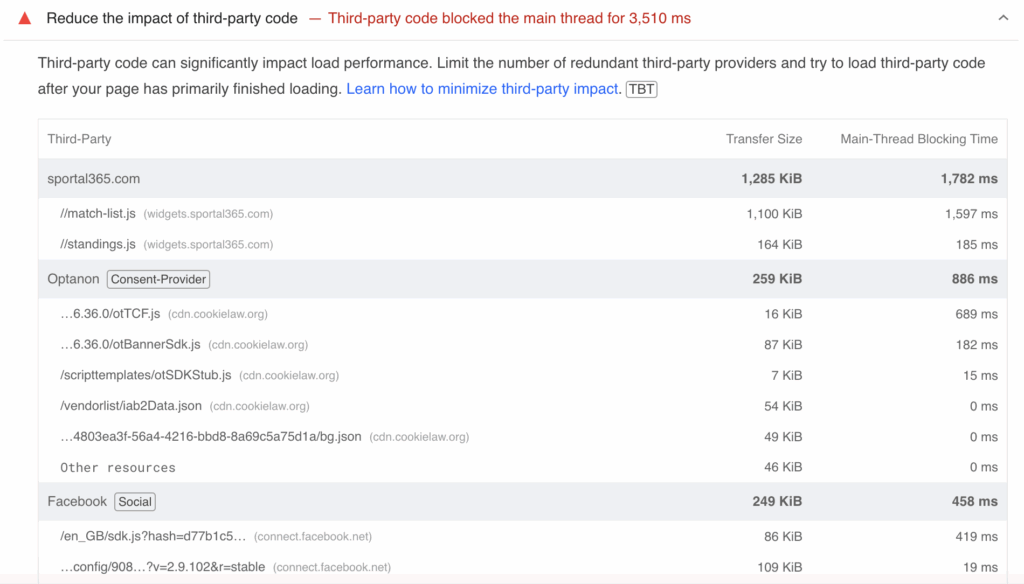Click the red warning triangle icon
The width and height of the screenshot is (1024, 584).
[x=25, y=17]
